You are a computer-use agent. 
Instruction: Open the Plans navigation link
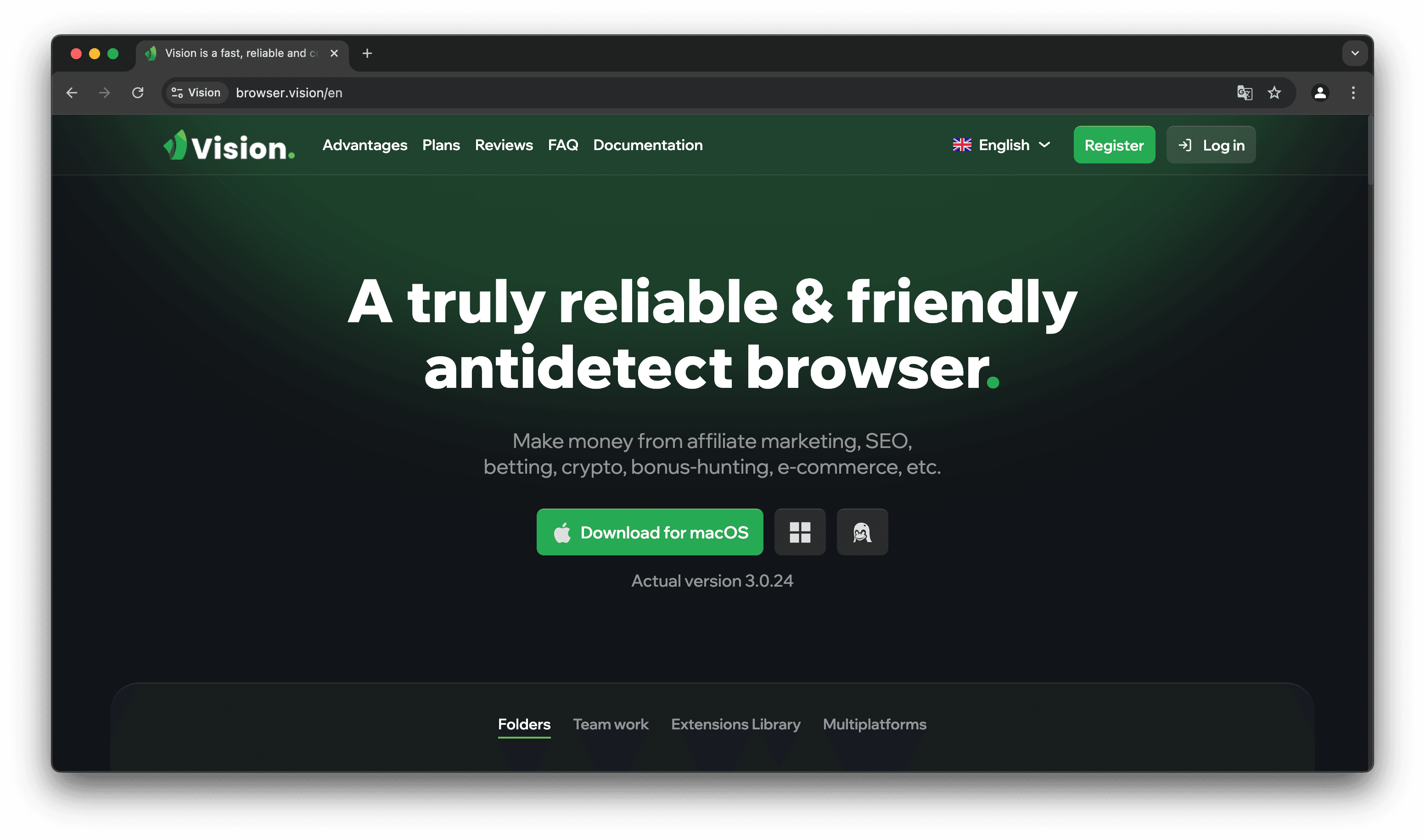click(x=440, y=146)
